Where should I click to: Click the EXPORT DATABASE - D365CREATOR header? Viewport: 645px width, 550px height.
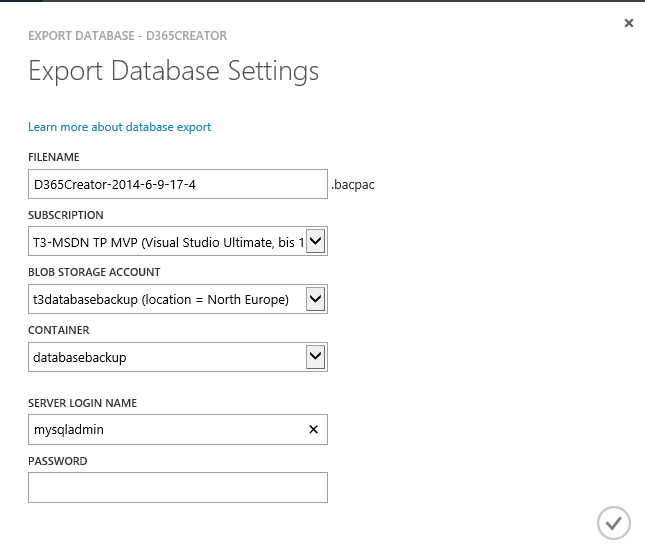[x=127, y=36]
